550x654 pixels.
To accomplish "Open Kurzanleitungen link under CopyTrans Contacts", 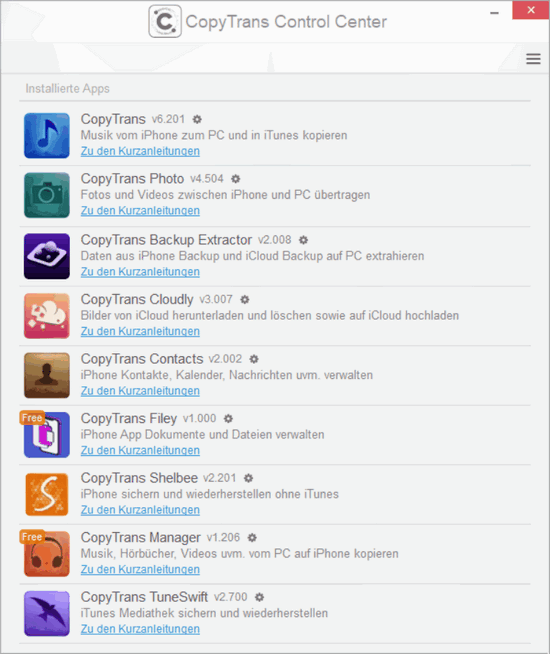I will pos(140,391).
